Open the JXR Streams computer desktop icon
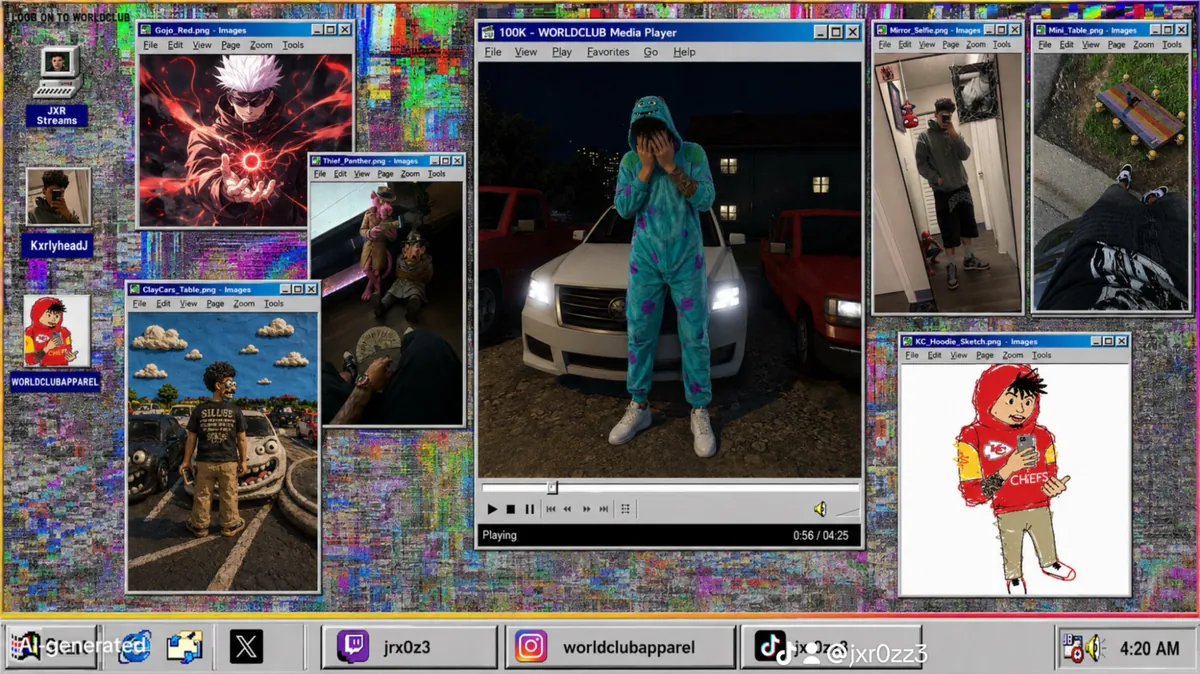Screen dimensions: 1200x674 point(57,73)
